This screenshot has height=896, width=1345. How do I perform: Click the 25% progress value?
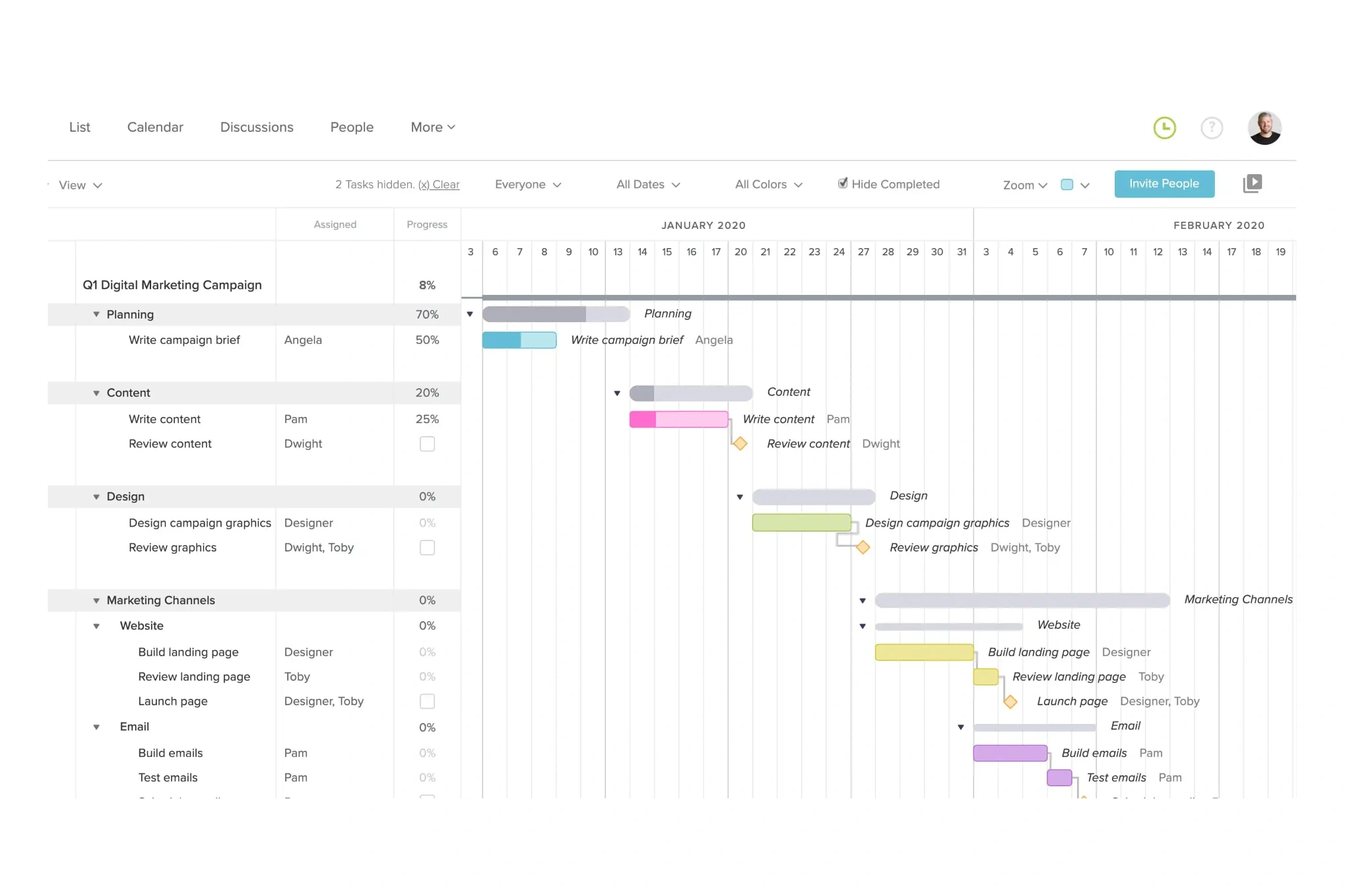click(427, 419)
